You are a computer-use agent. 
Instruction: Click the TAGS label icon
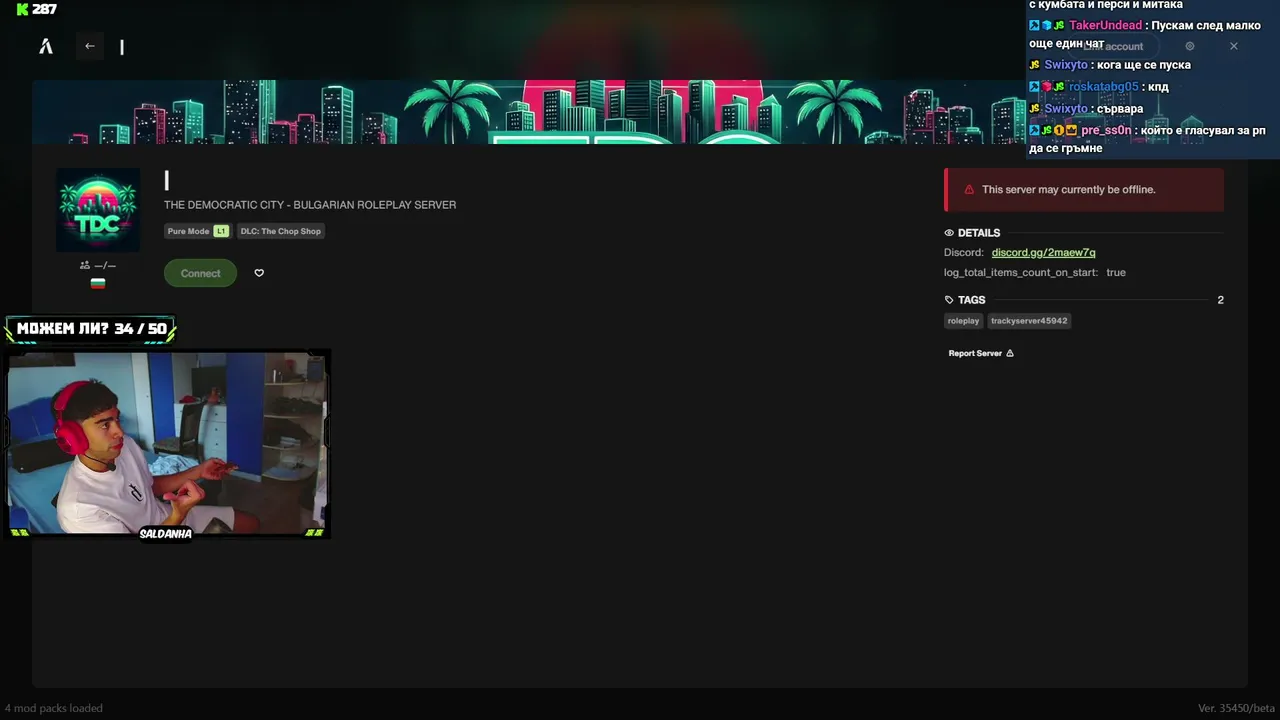[x=949, y=300]
